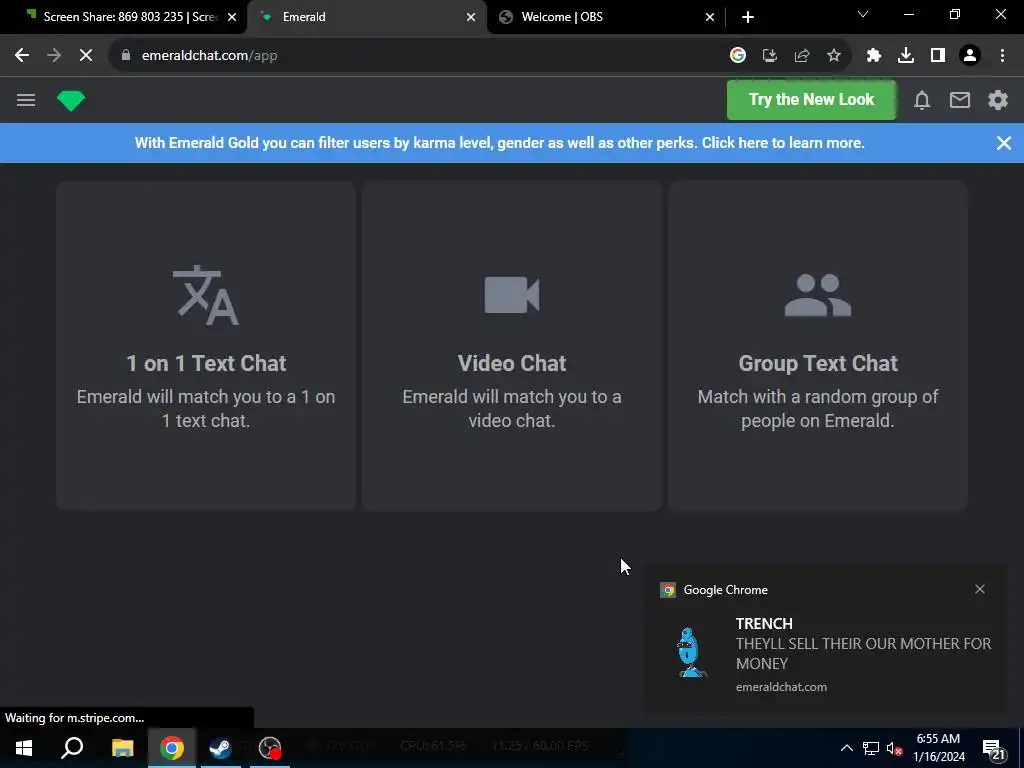Start a Video Chat

(512, 345)
